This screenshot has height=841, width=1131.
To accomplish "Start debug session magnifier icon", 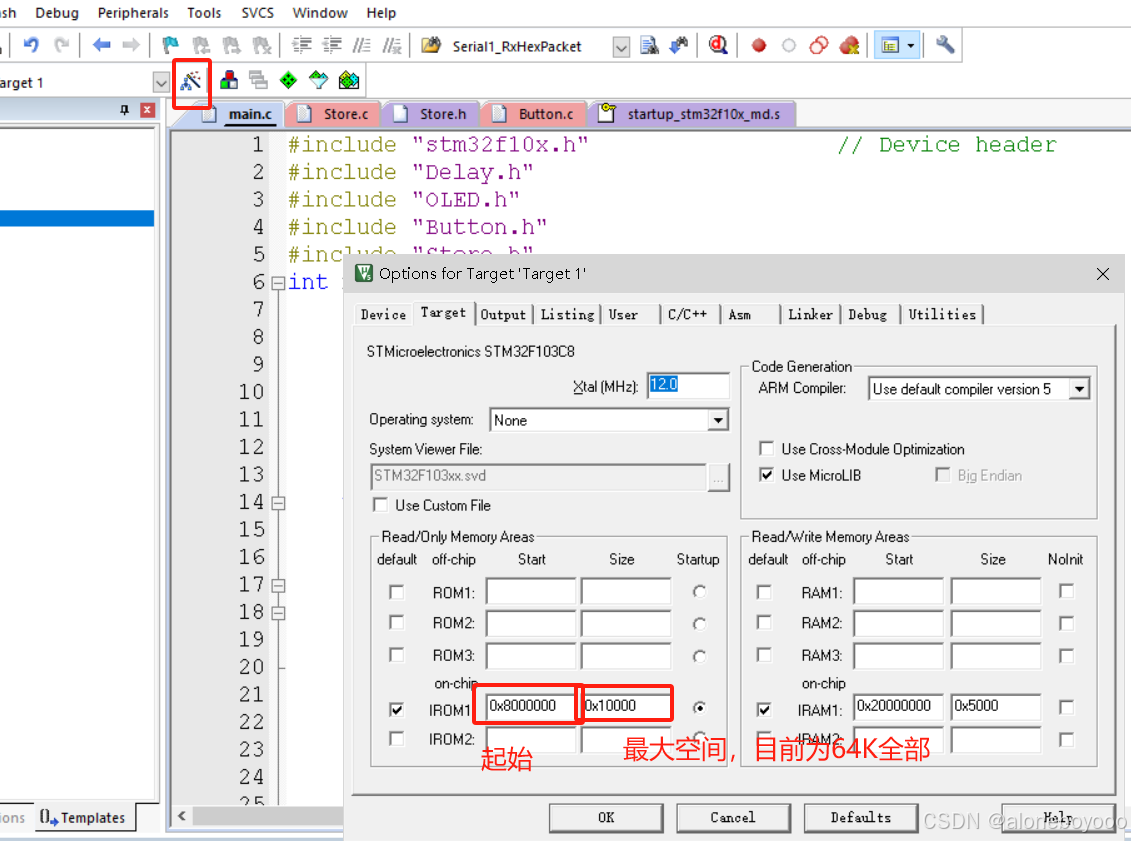I will point(718,45).
